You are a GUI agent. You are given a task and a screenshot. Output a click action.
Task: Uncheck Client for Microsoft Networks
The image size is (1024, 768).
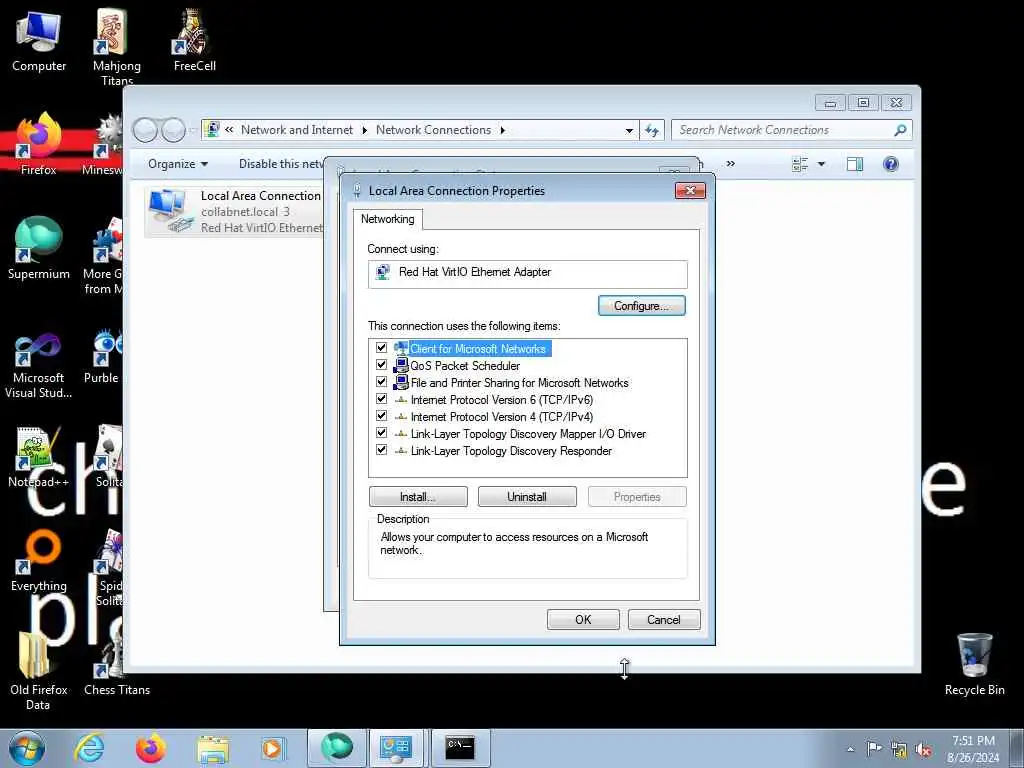381,347
